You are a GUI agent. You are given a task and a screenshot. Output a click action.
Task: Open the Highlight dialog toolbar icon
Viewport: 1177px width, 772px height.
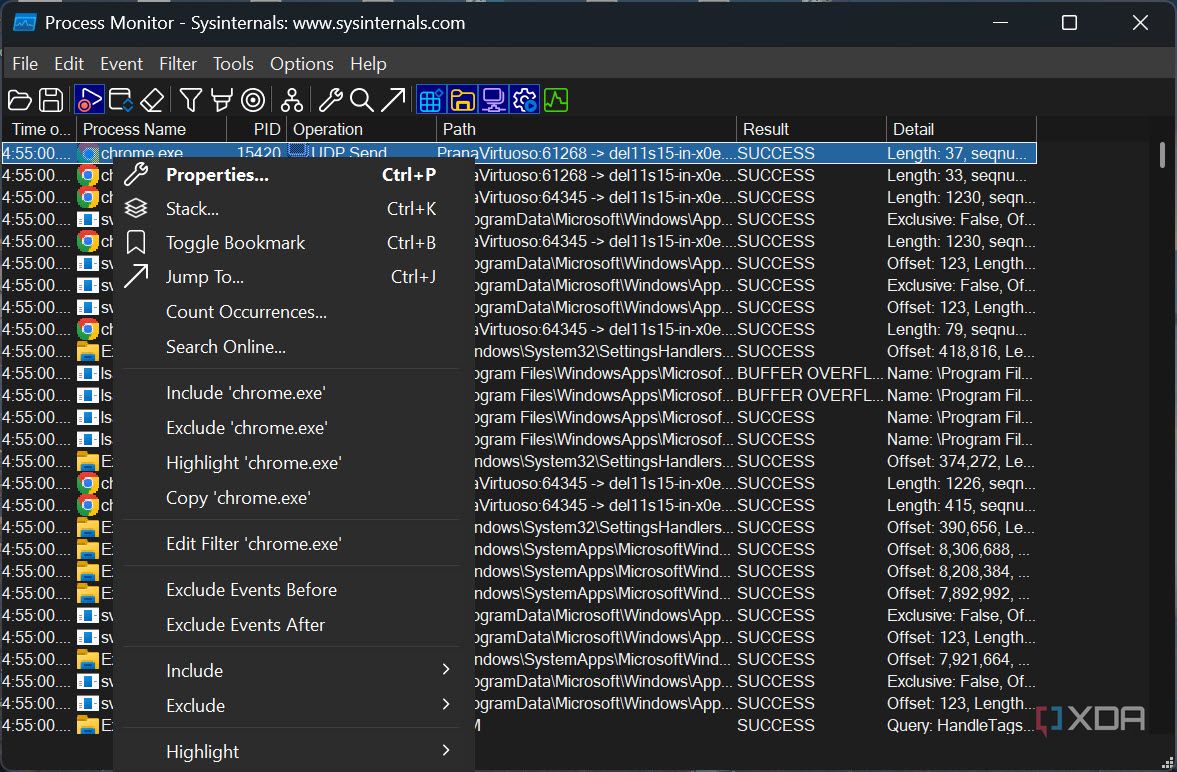point(222,99)
